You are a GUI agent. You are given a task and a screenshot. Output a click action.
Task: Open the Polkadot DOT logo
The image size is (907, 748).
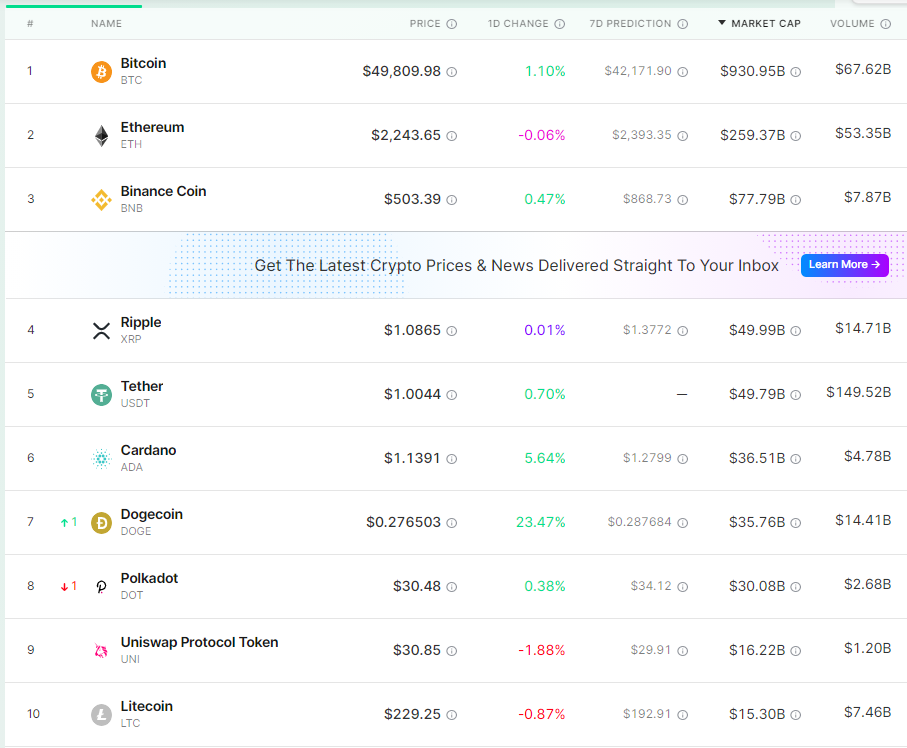click(x=101, y=587)
